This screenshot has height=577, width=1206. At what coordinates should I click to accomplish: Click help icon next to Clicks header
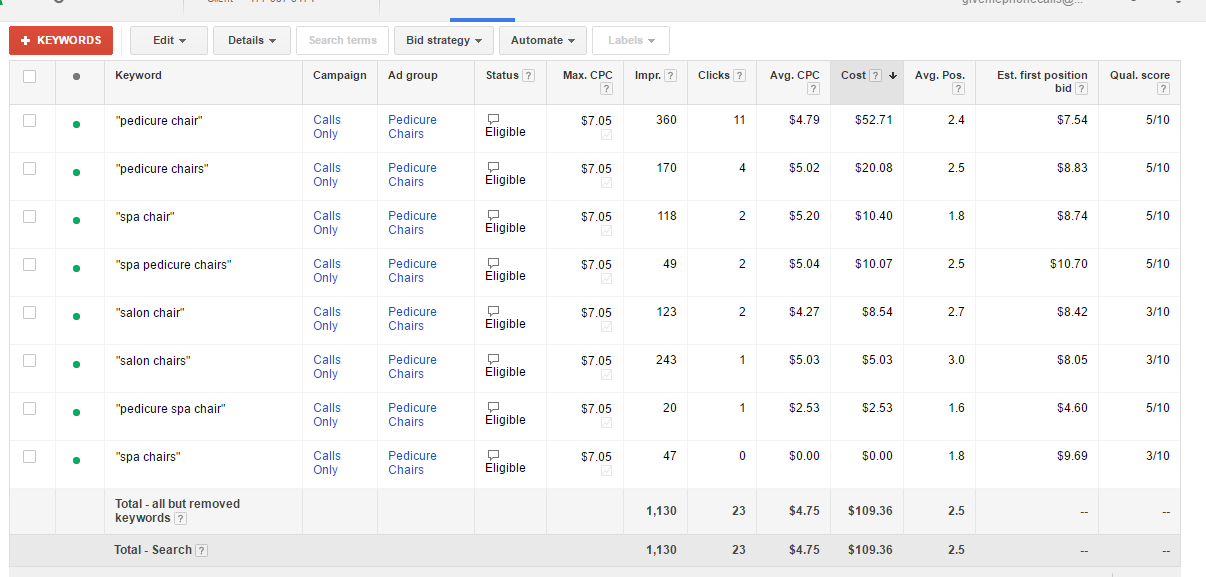point(739,76)
